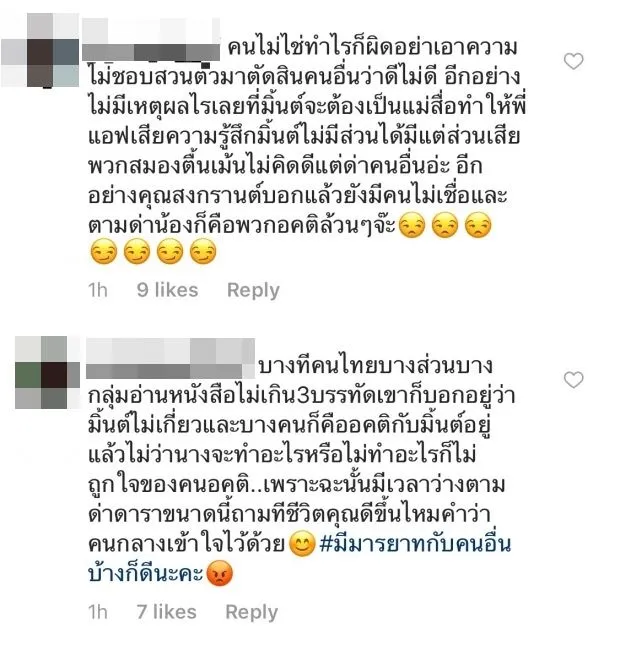
Task: Click the first smirking face emoji
Action: click(x=104, y=252)
